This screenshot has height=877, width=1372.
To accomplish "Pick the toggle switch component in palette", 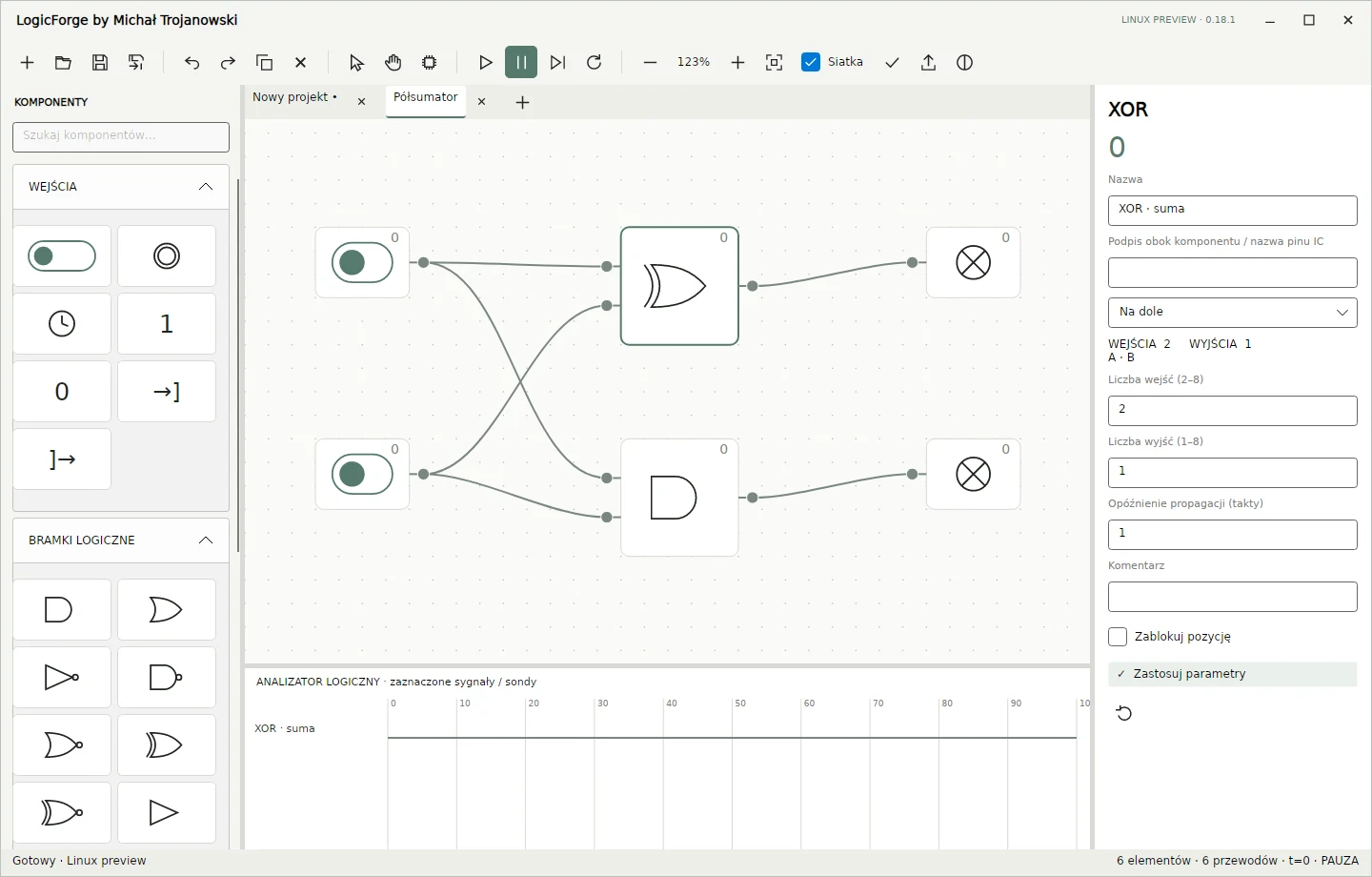I will point(62,256).
